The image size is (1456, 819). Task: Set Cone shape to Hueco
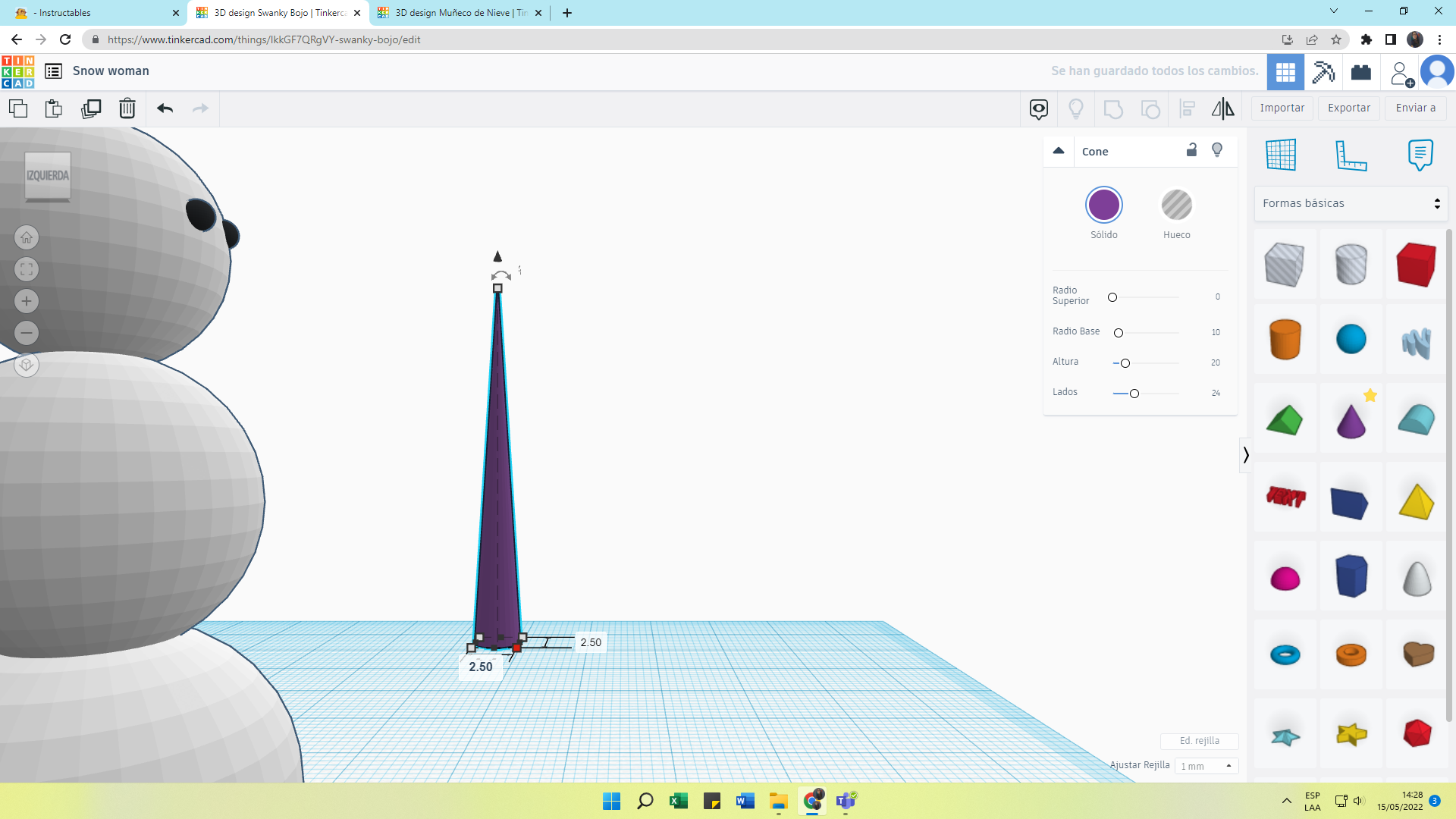pyautogui.click(x=1176, y=206)
